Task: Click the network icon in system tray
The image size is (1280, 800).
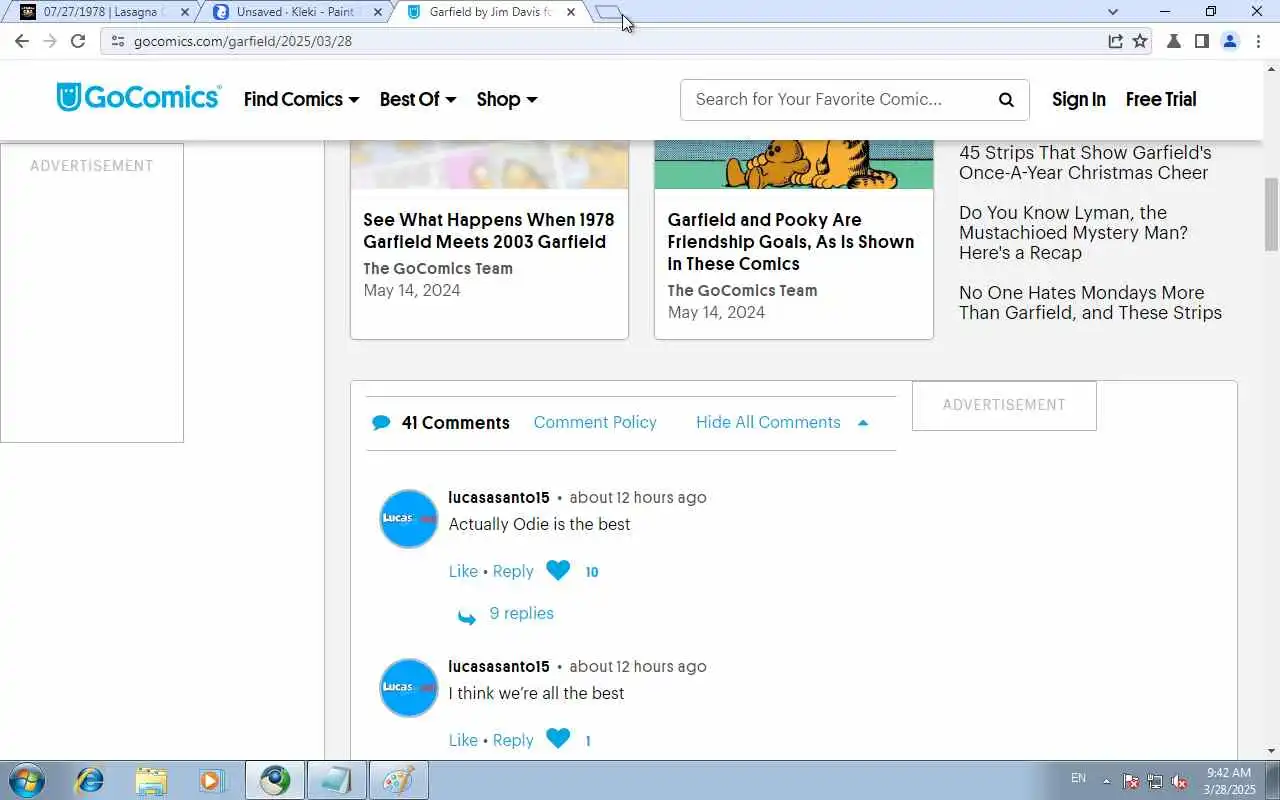Action: pyautogui.click(x=1156, y=781)
